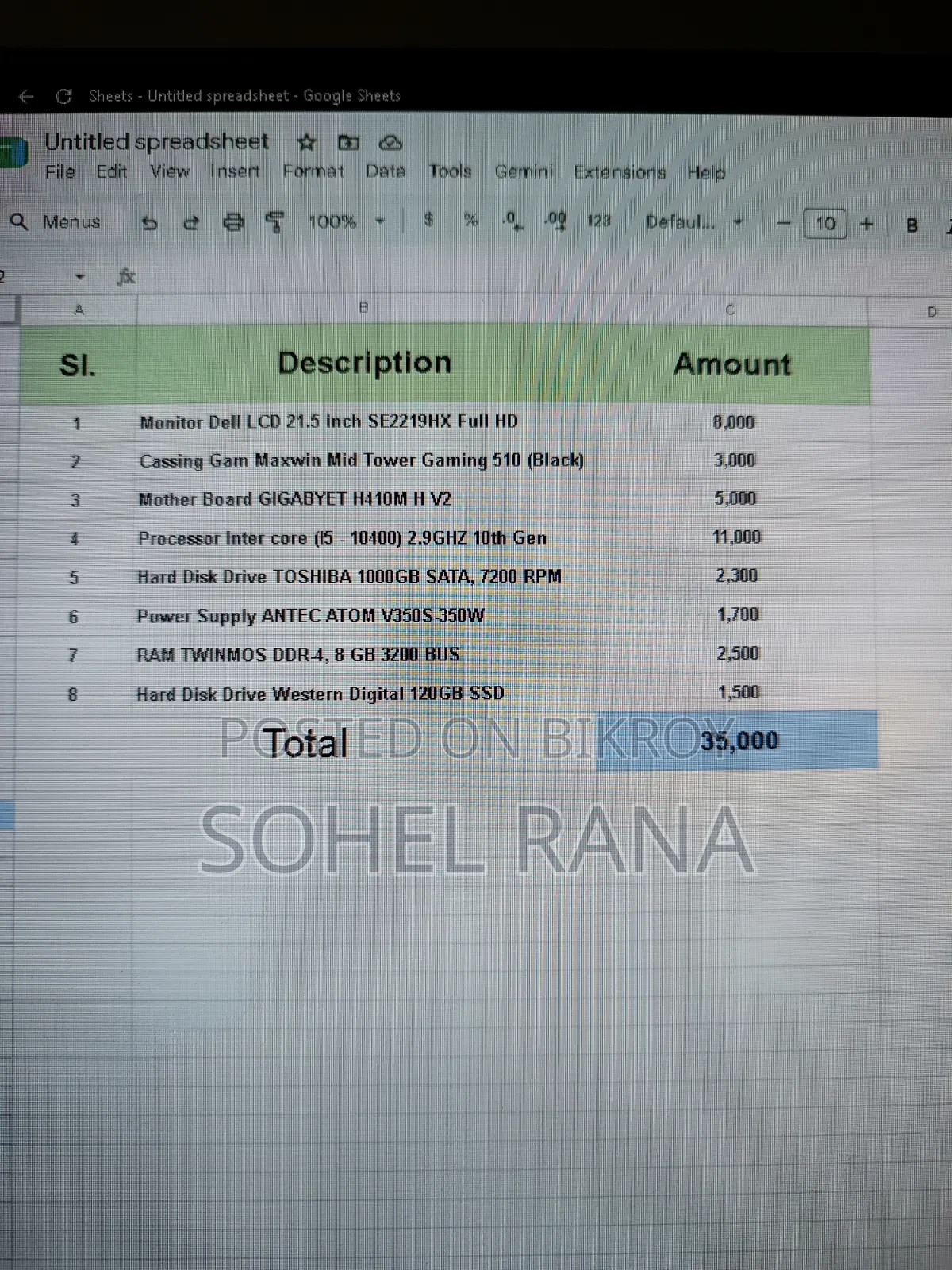
Task: Increase font size with plus
Action: coord(866,225)
